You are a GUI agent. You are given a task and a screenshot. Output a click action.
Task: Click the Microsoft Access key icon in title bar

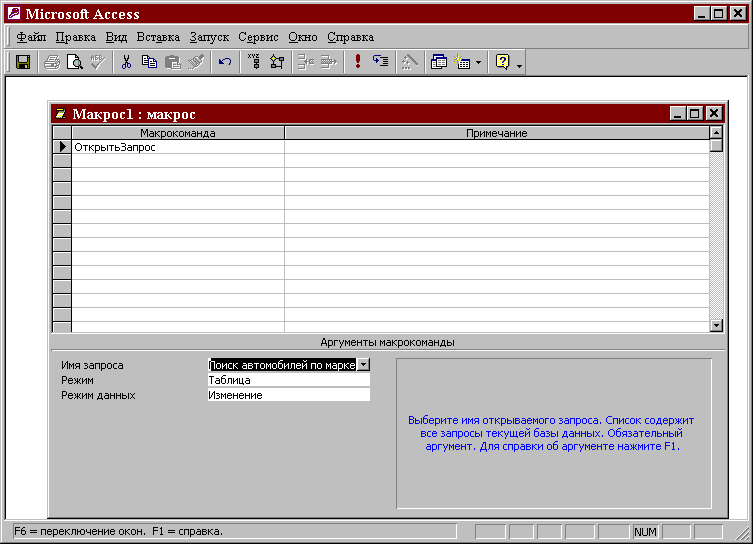coord(14,13)
